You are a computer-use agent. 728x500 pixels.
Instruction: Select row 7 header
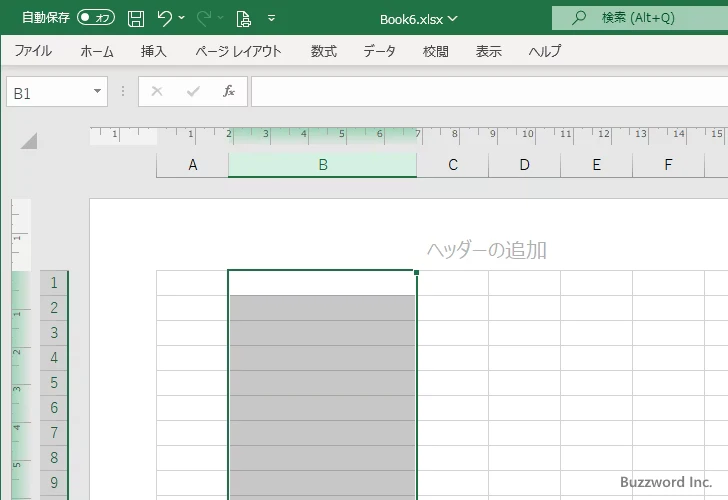point(54,433)
